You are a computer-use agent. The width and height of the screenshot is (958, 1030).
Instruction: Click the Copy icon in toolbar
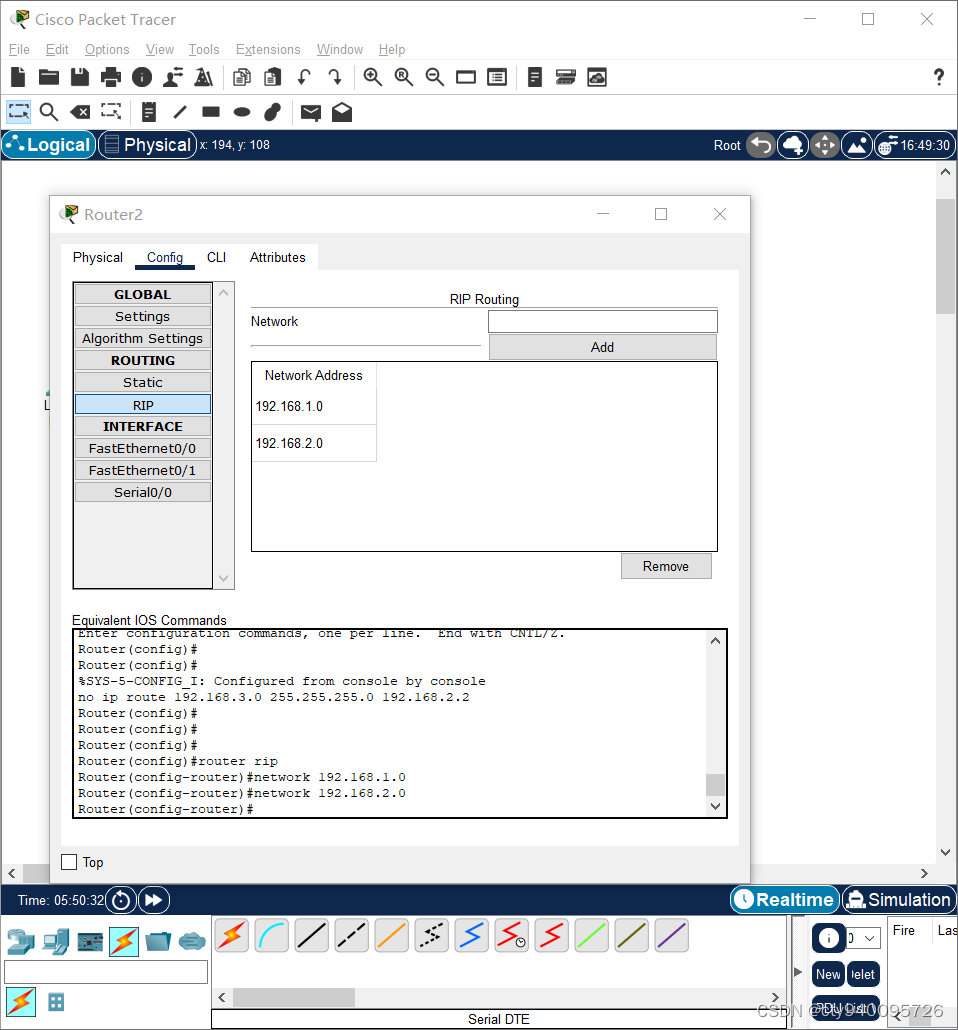point(242,78)
